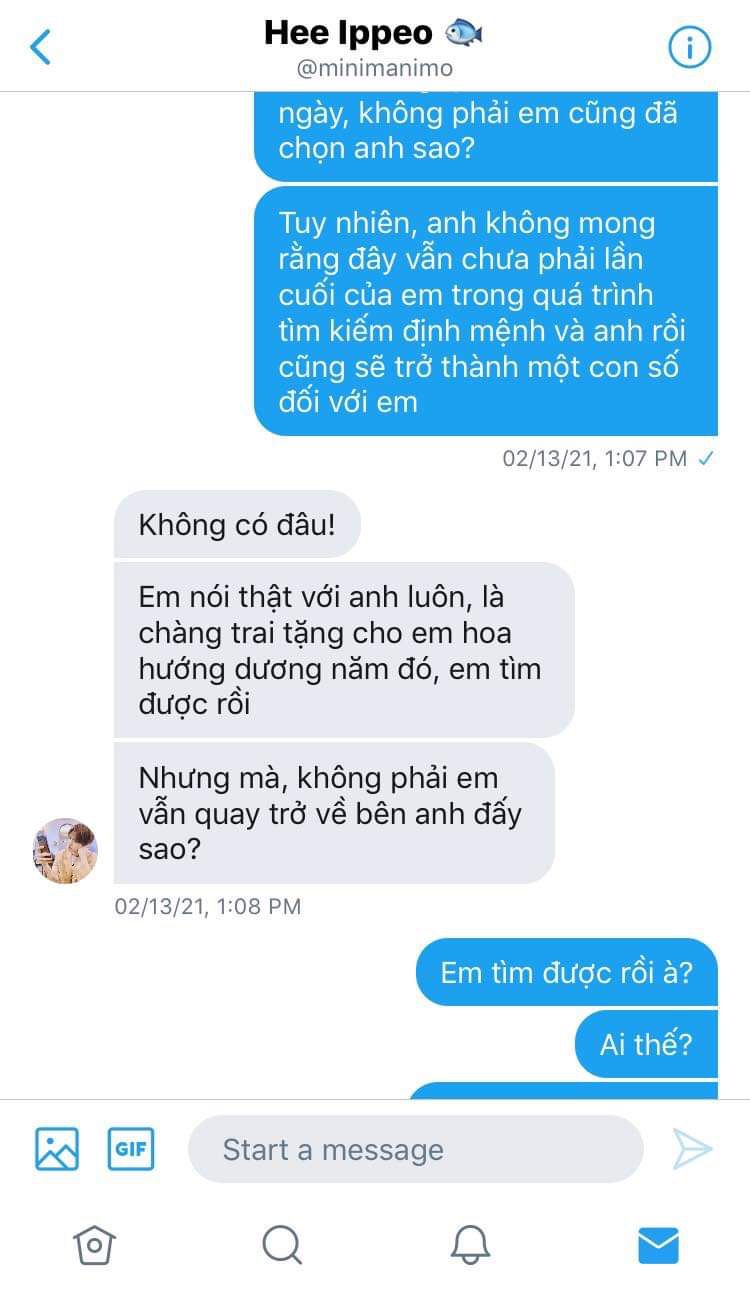
Task: Tap the hoa hướng dương message bubble
Action: tap(344, 650)
